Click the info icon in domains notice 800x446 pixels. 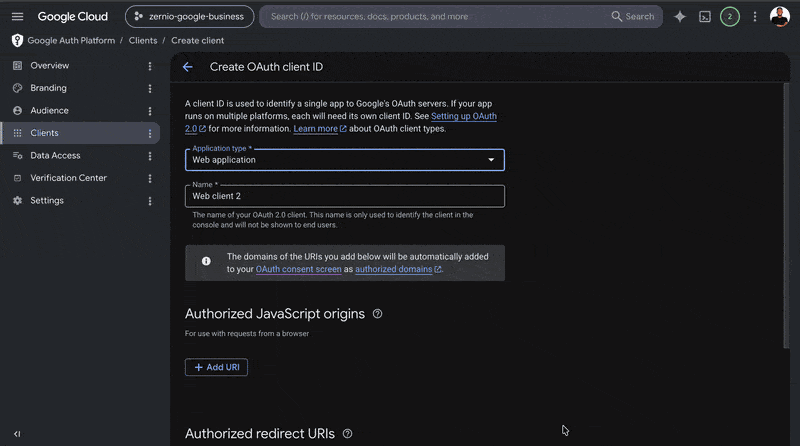coord(206,261)
